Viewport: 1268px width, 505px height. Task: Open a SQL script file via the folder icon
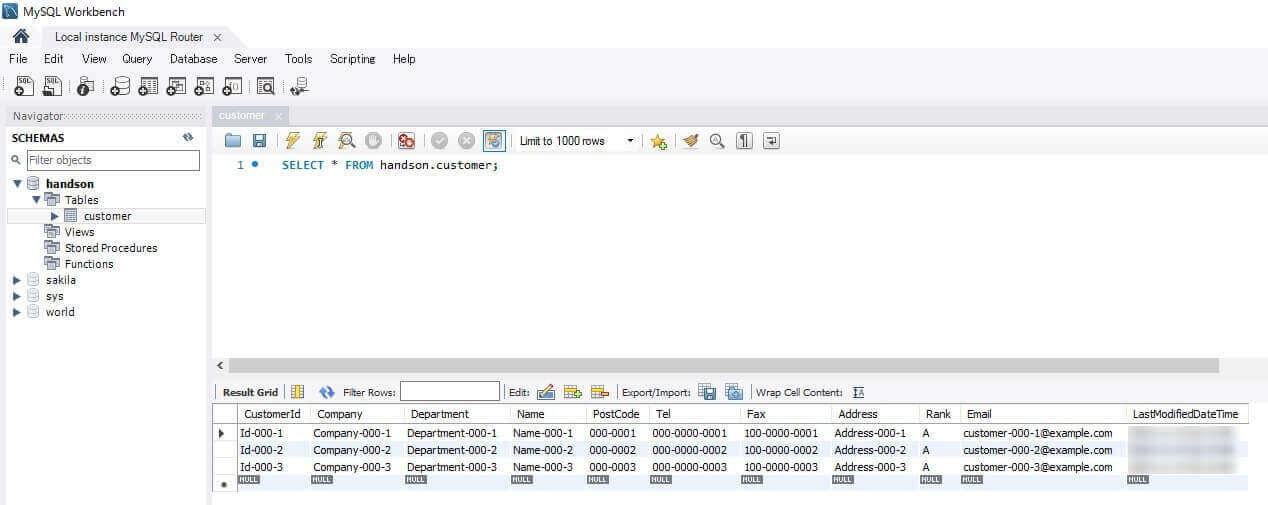click(233, 141)
